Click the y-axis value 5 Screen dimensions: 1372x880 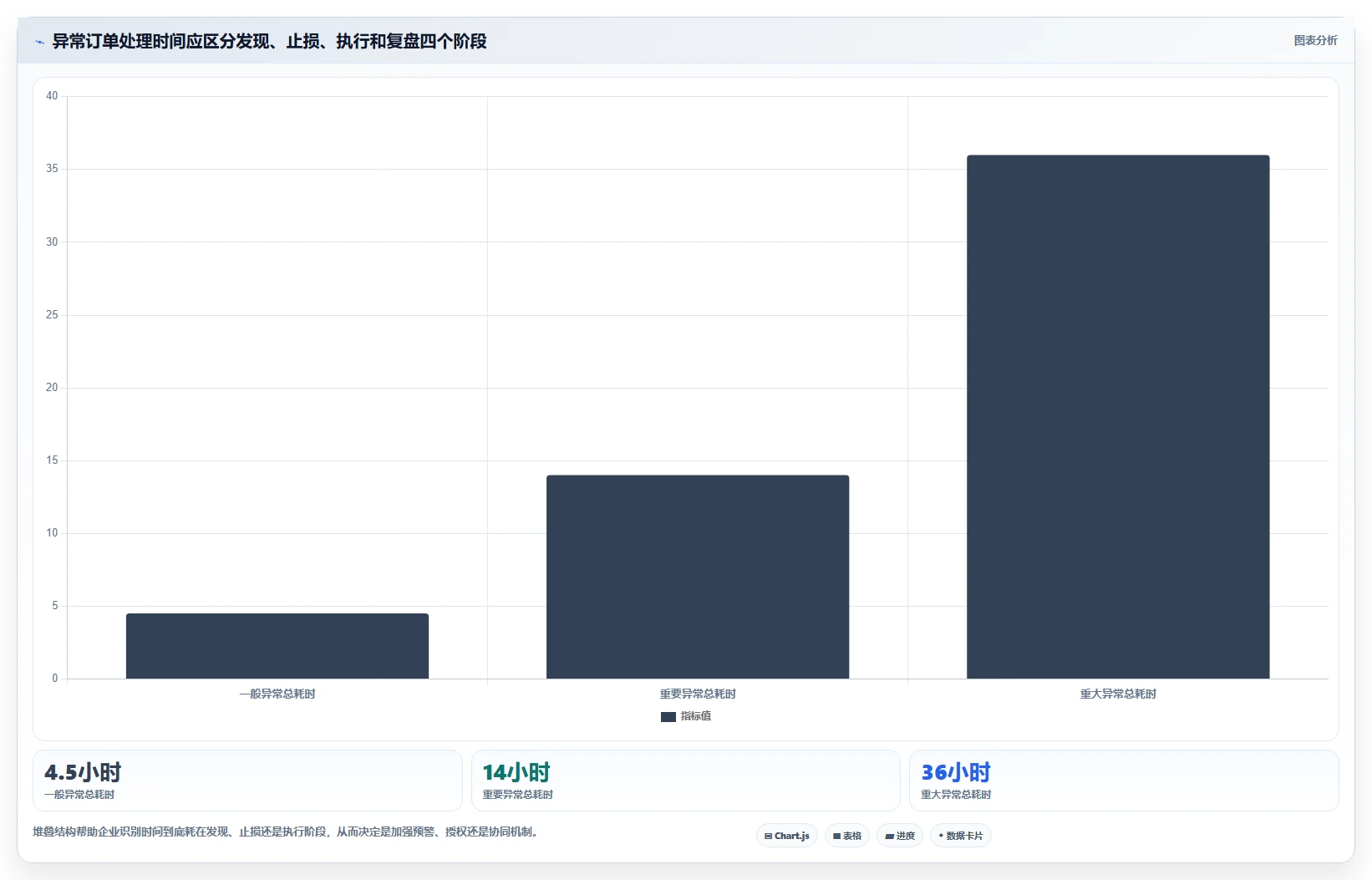(x=55, y=606)
